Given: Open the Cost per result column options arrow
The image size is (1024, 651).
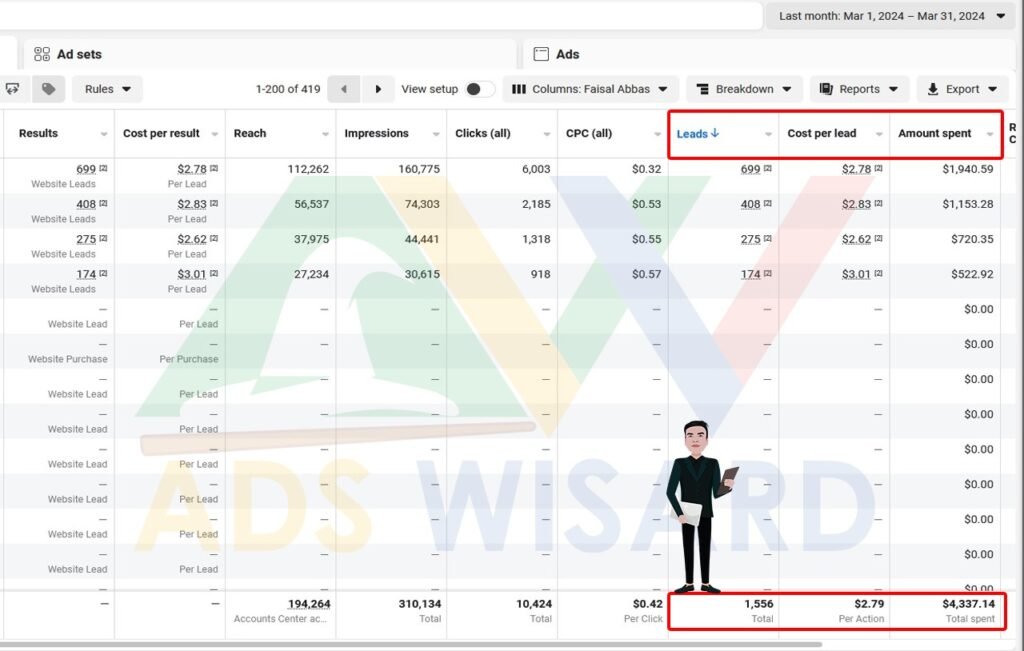Looking at the screenshot, I should click(x=214, y=134).
